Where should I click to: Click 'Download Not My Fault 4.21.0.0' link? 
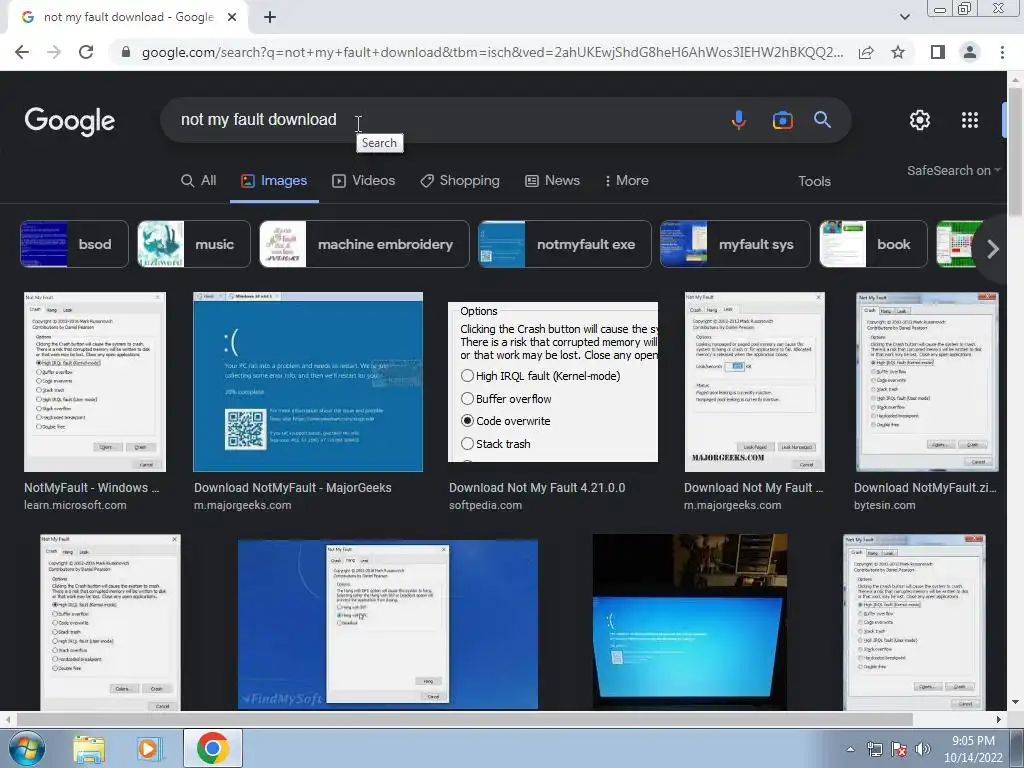[537, 488]
